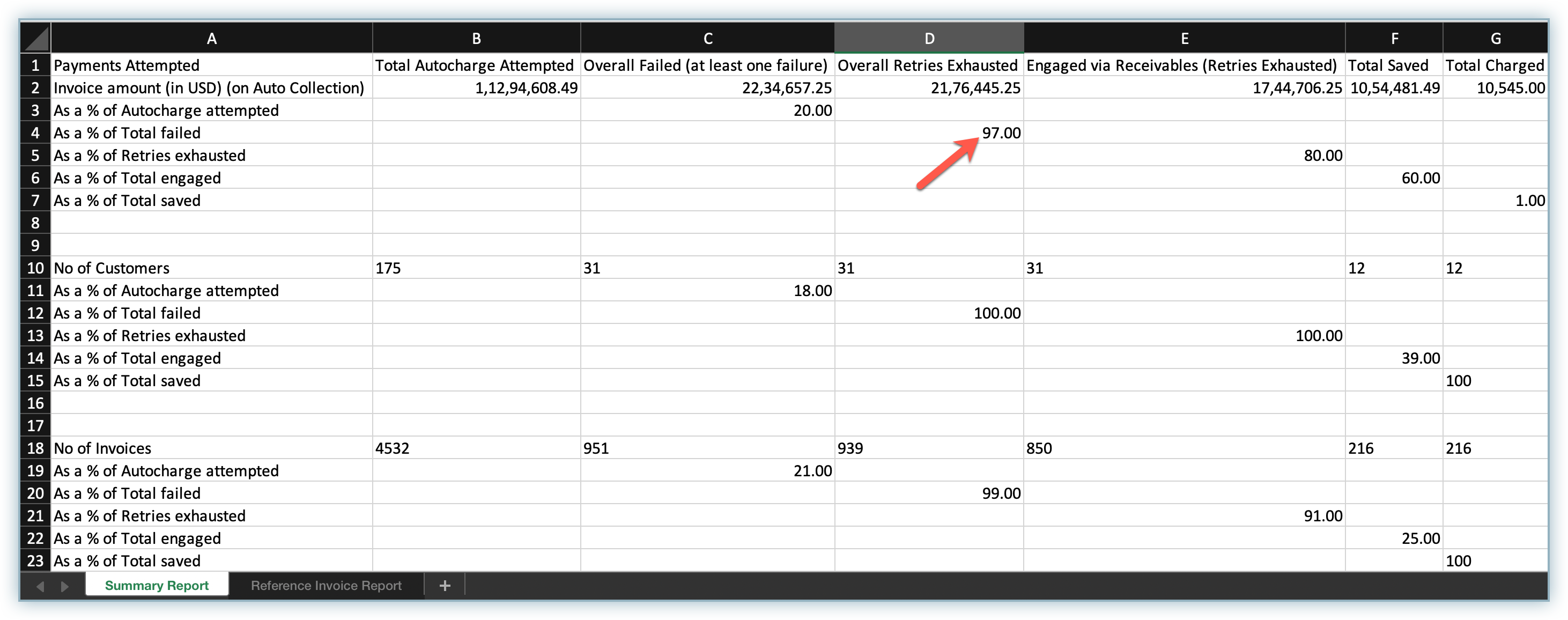
Task: Click the Total Charged header cell
Action: (1495, 65)
